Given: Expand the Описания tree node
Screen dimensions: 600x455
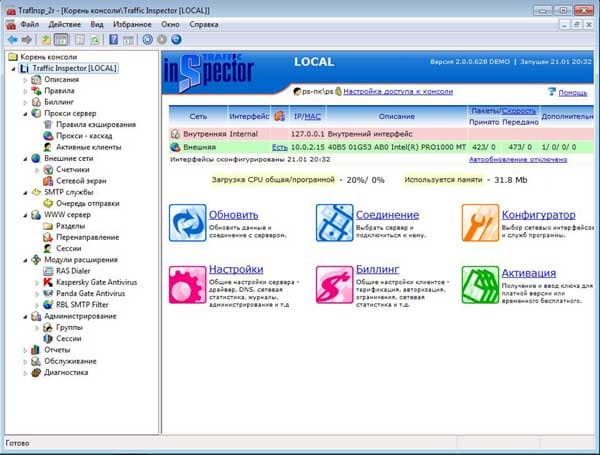Looking at the screenshot, I should (x=25, y=80).
